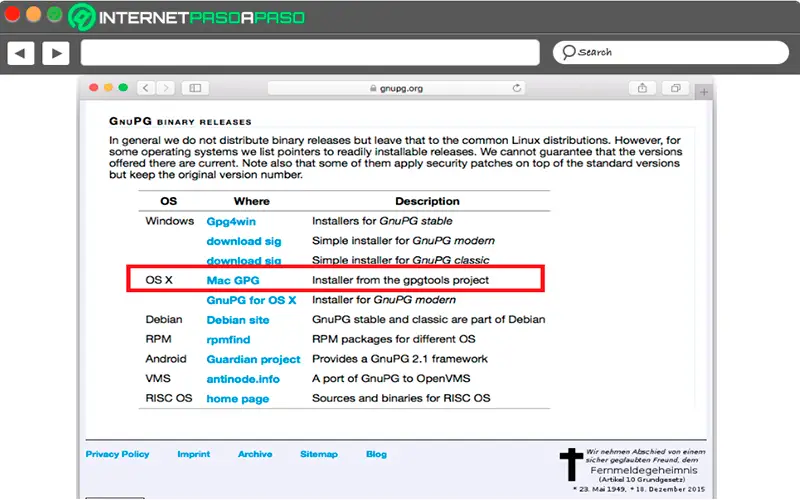
Task: Click the black cross memorial icon
Action: (571, 464)
